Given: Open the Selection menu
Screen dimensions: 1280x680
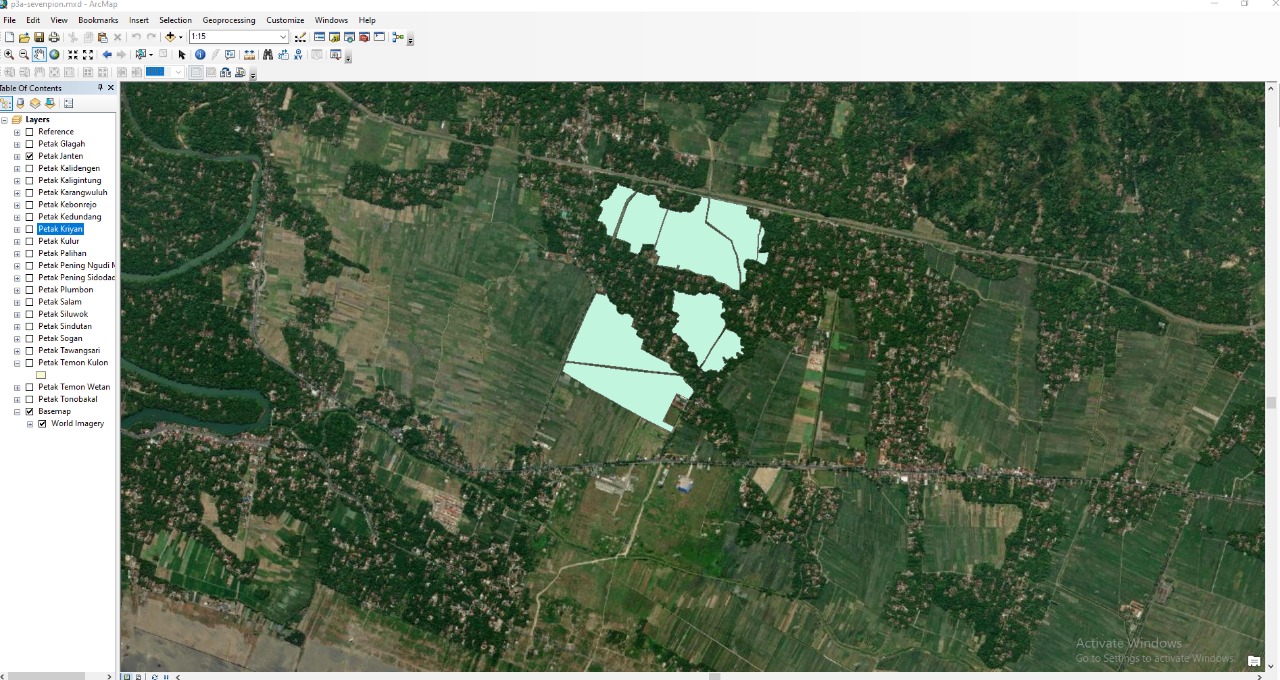Looking at the screenshot, I should 175,20.
